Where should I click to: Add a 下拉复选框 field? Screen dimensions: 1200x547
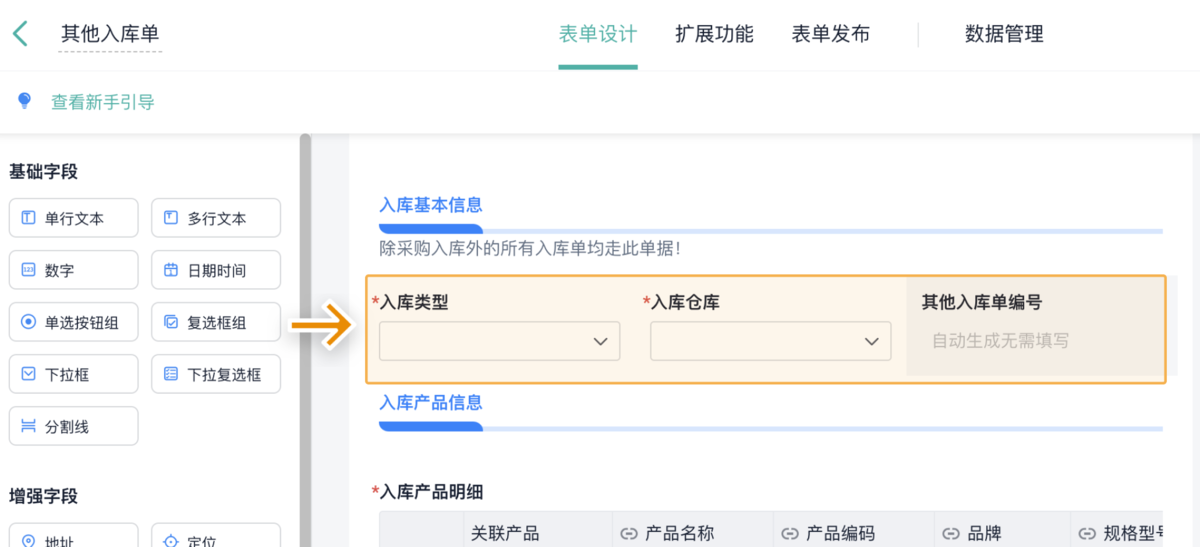216,374
